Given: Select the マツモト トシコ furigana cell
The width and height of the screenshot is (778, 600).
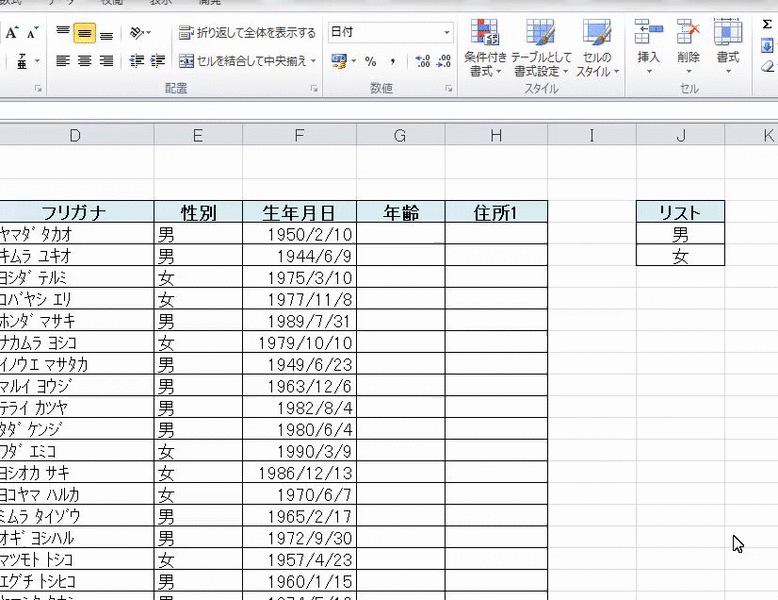Looking at the screenshot, I should [x=76, y=559].
